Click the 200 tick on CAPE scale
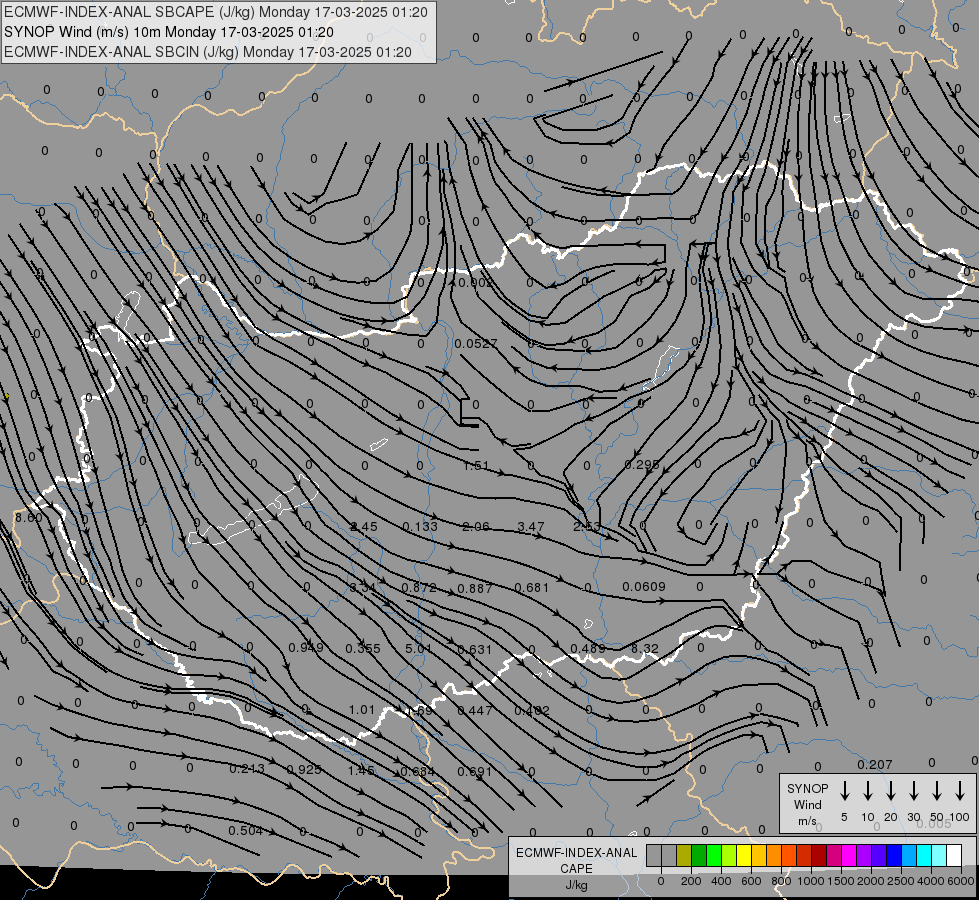979x900 pixels. click(691, 881)
